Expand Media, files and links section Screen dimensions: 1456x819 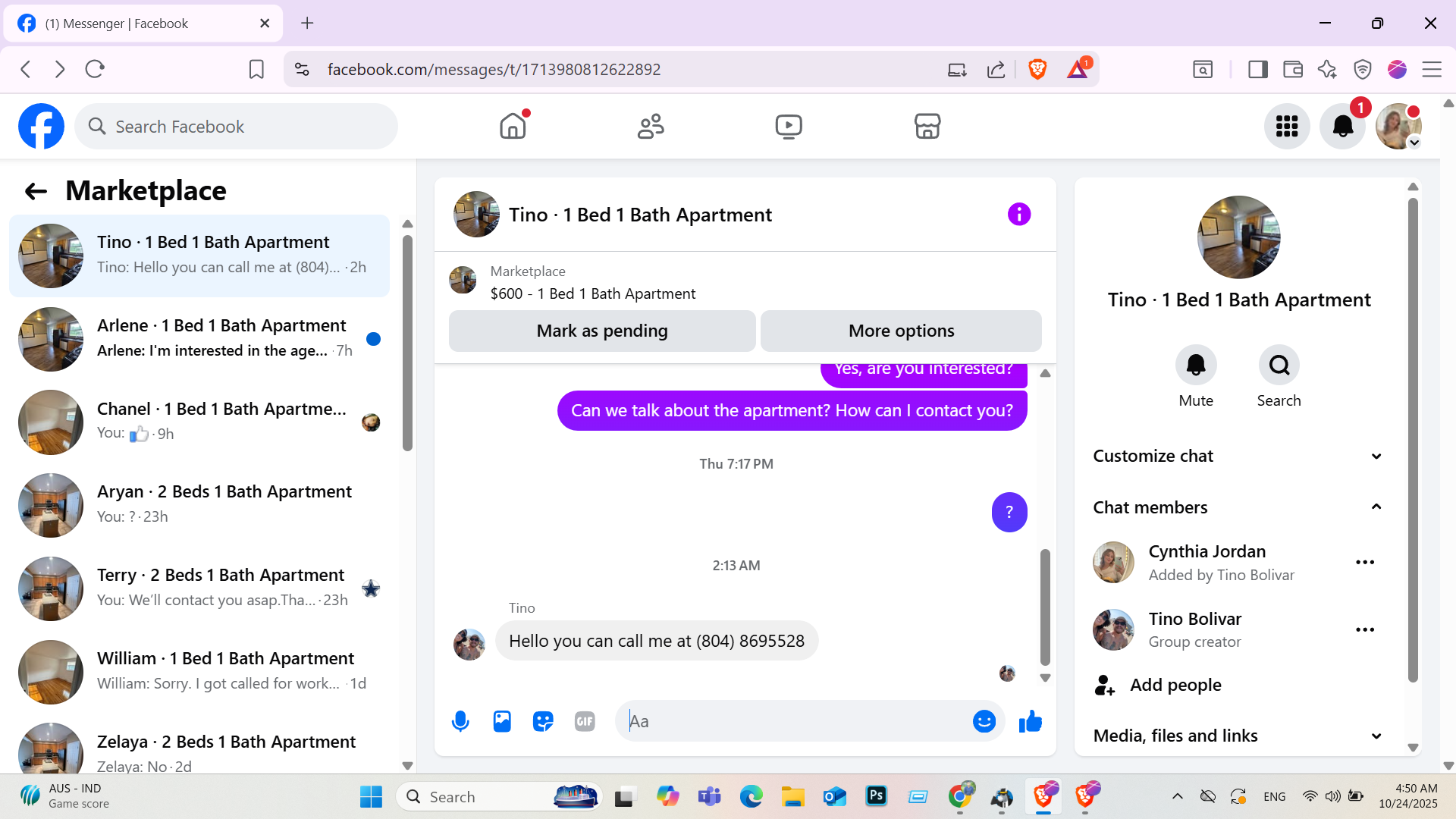(x=1238, y=736)
